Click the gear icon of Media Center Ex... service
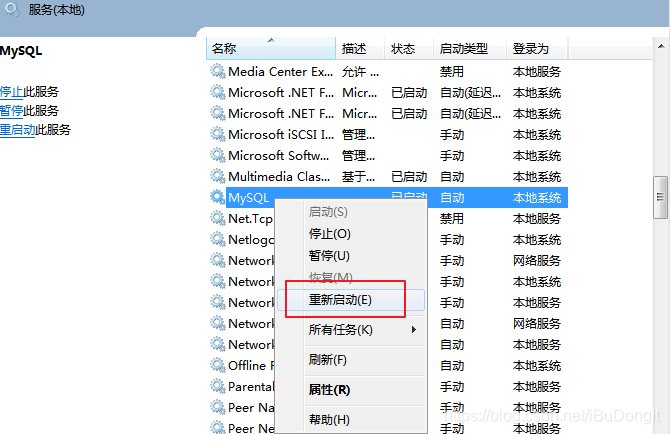The height and width of the screenshot is (434, 670). click(x=217, y=71)
